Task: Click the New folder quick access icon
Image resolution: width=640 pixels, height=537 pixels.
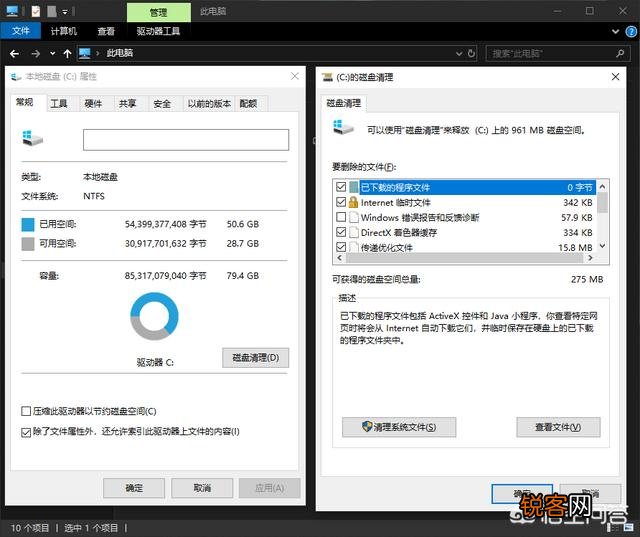Action: coord(52,11)
